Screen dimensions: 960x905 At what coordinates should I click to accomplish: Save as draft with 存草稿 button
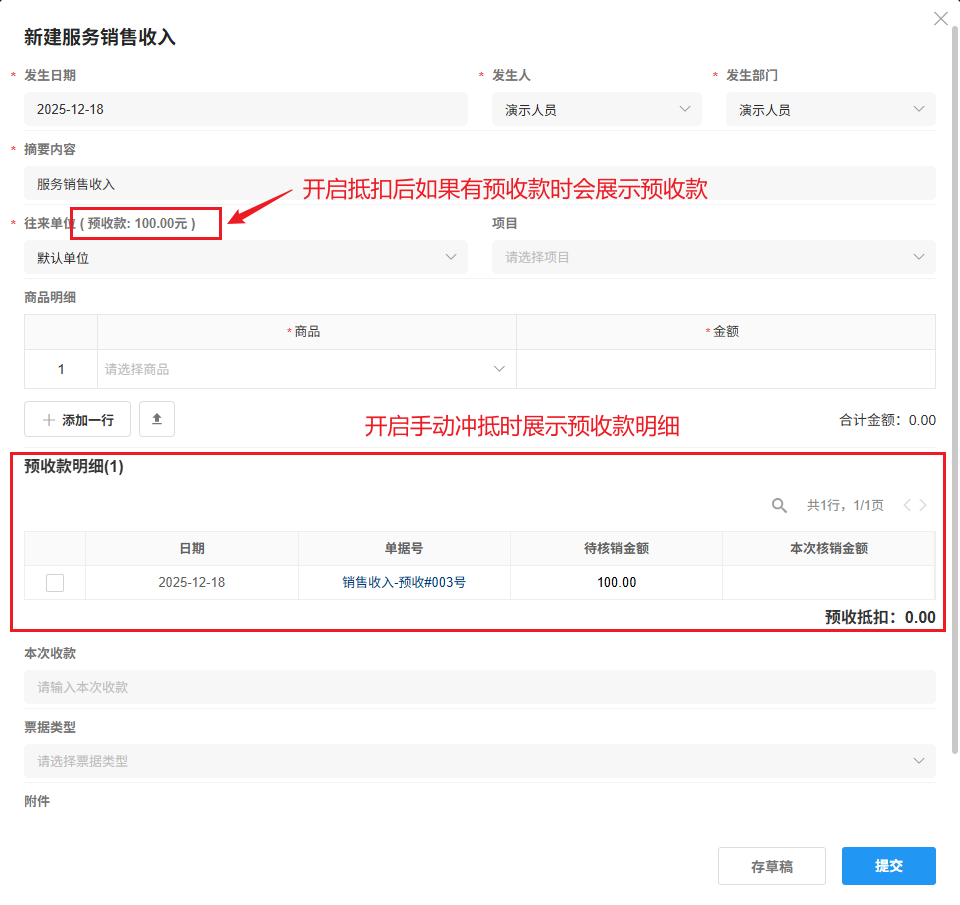(771, 866)
